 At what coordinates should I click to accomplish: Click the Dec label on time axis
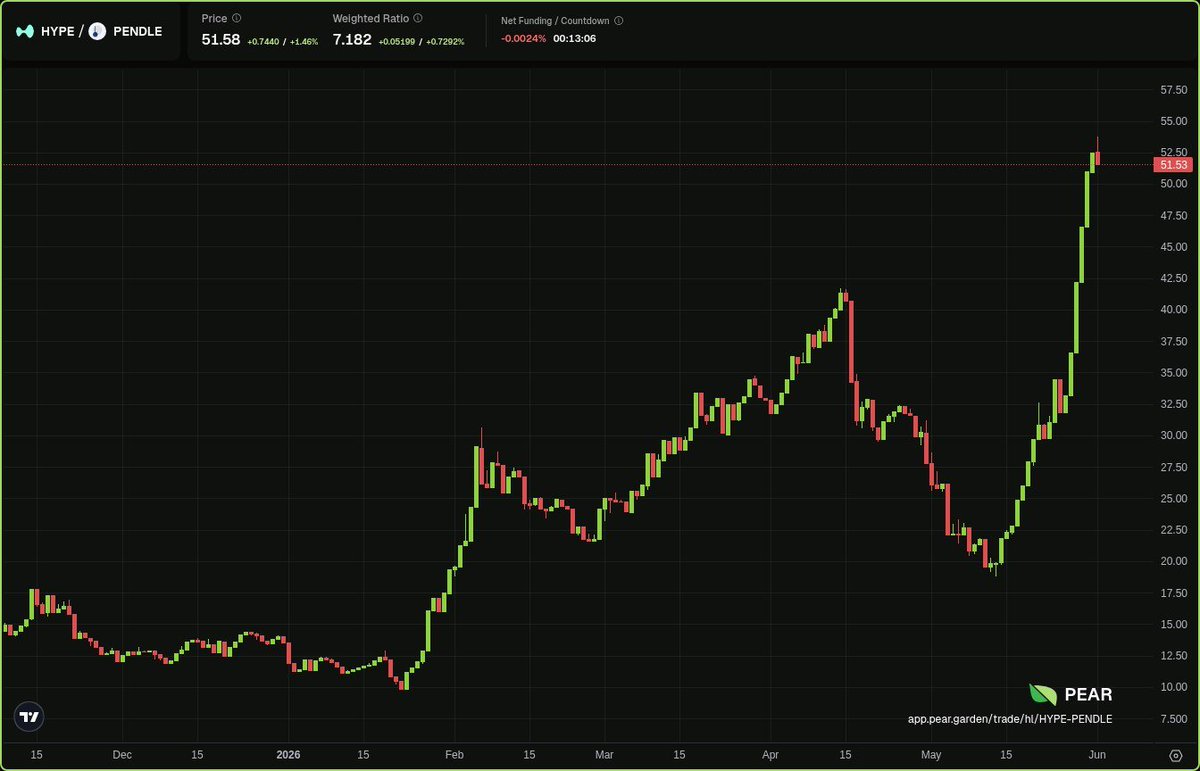click(x=121, y=755)
